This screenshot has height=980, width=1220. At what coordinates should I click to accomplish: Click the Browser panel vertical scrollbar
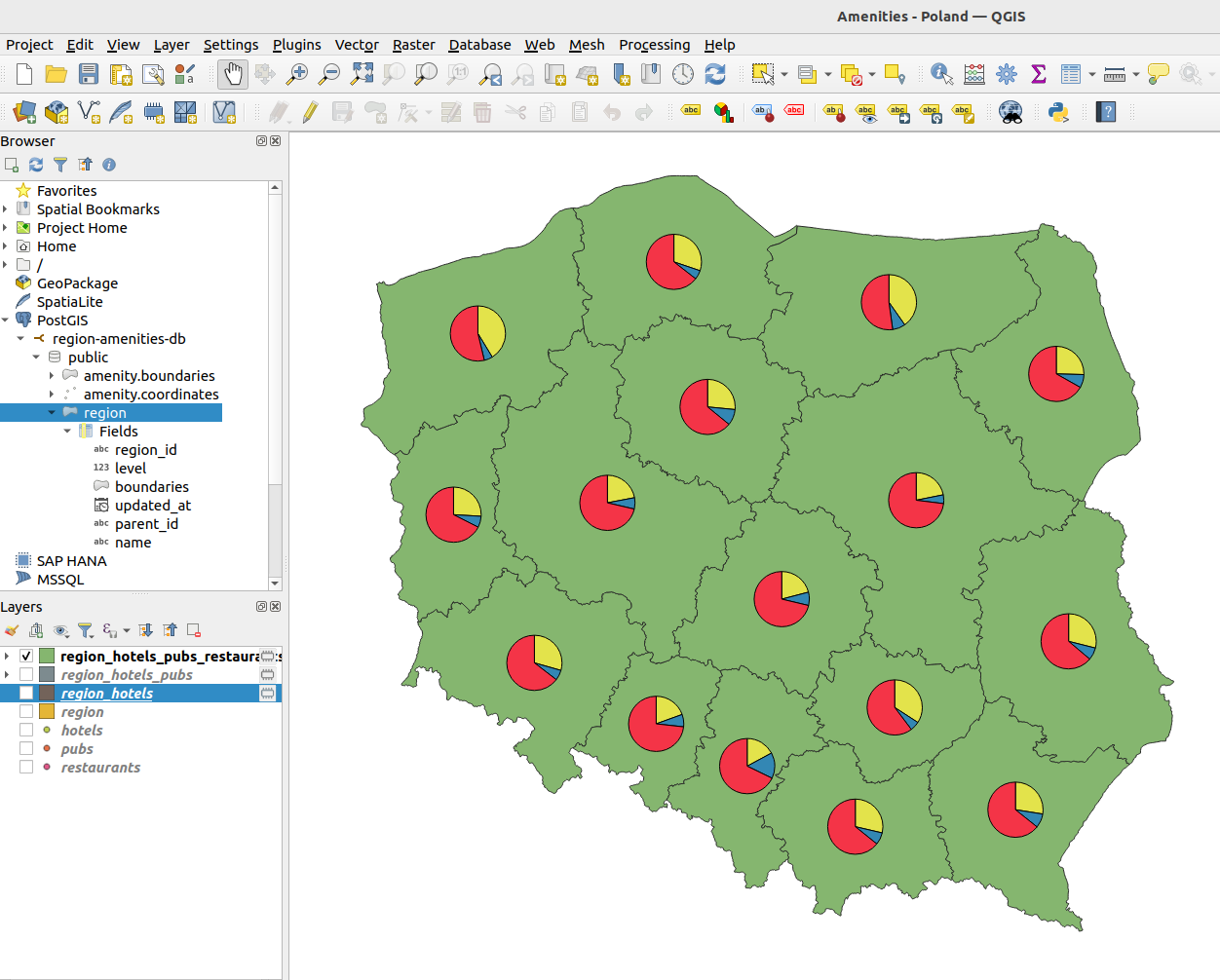click(275, 385)
